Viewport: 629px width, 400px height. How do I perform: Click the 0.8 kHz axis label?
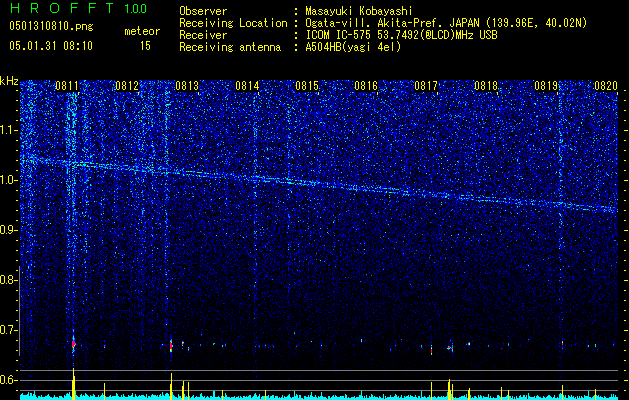pyautogui.click(x=8, y=280)
